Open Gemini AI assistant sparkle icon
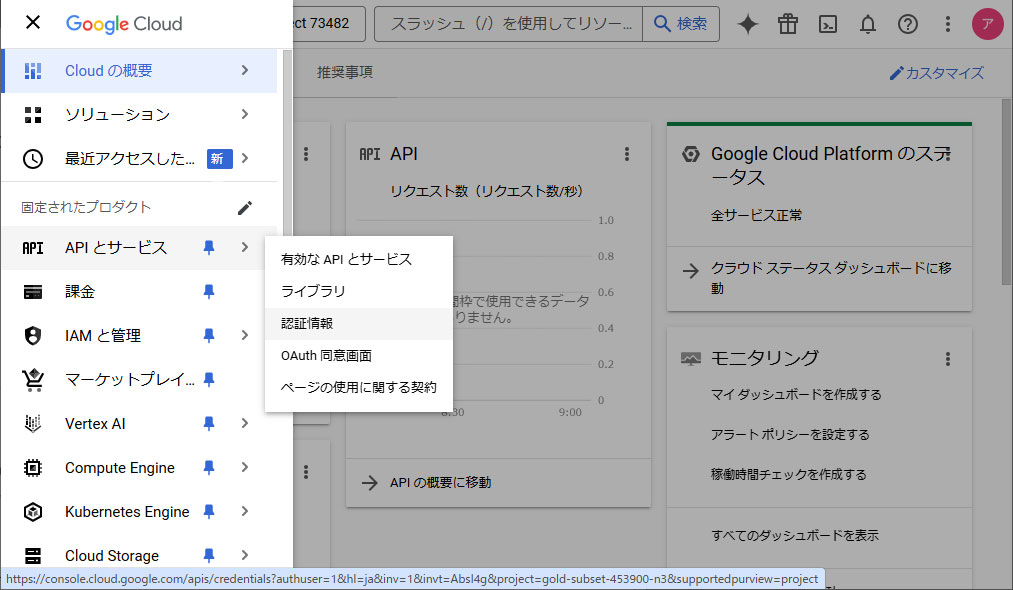 click(x=747, y=24)
